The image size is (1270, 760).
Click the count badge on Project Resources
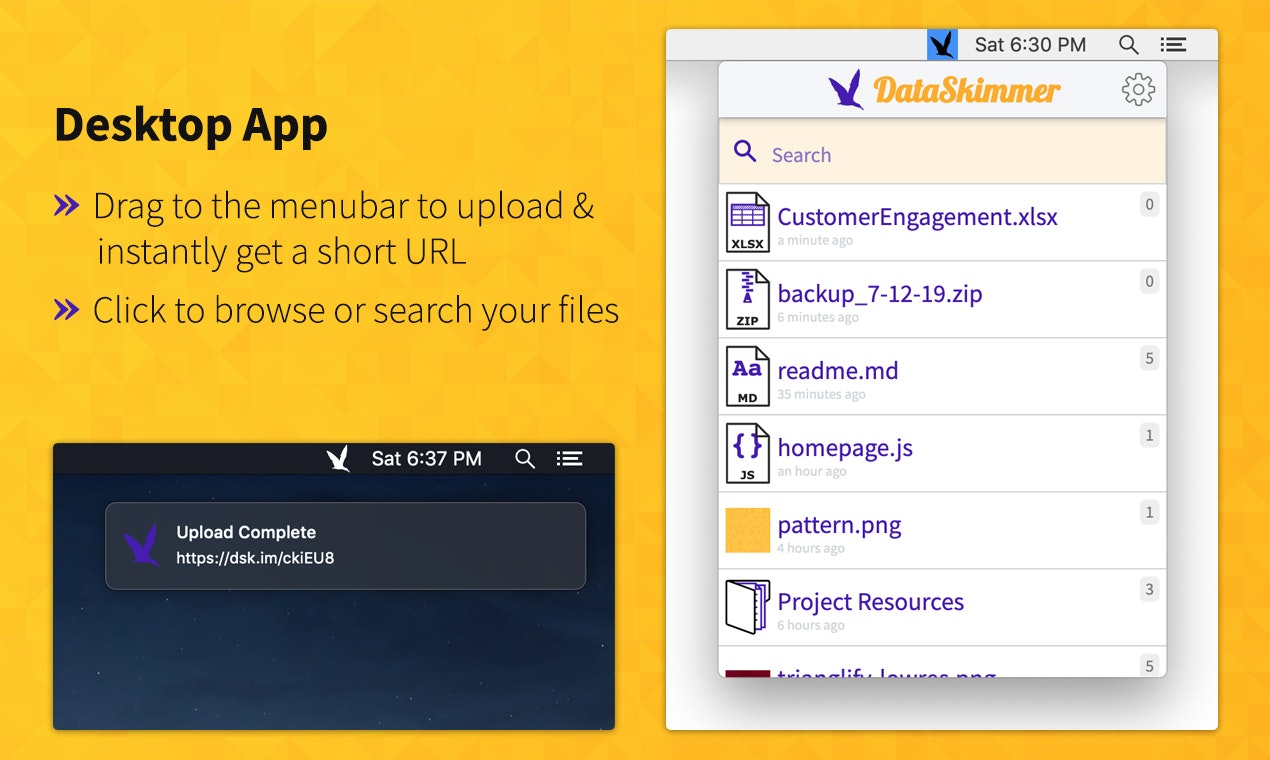click(1150, 590)
